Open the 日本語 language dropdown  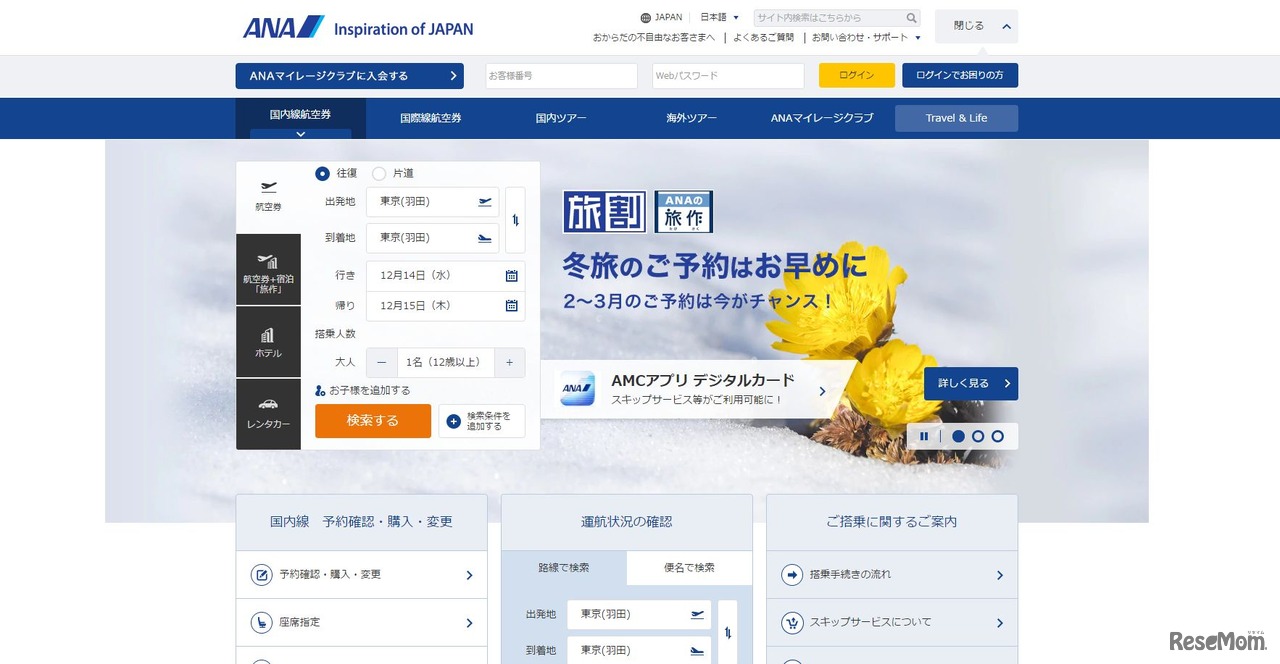point(719,17)
